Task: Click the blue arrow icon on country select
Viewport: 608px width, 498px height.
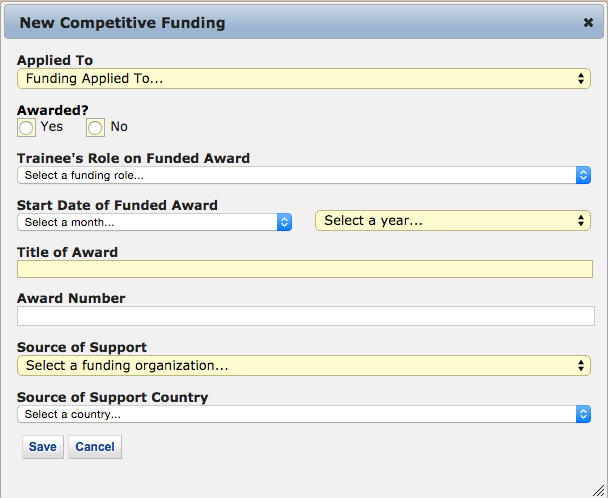Action: click(x=584, y=414)
